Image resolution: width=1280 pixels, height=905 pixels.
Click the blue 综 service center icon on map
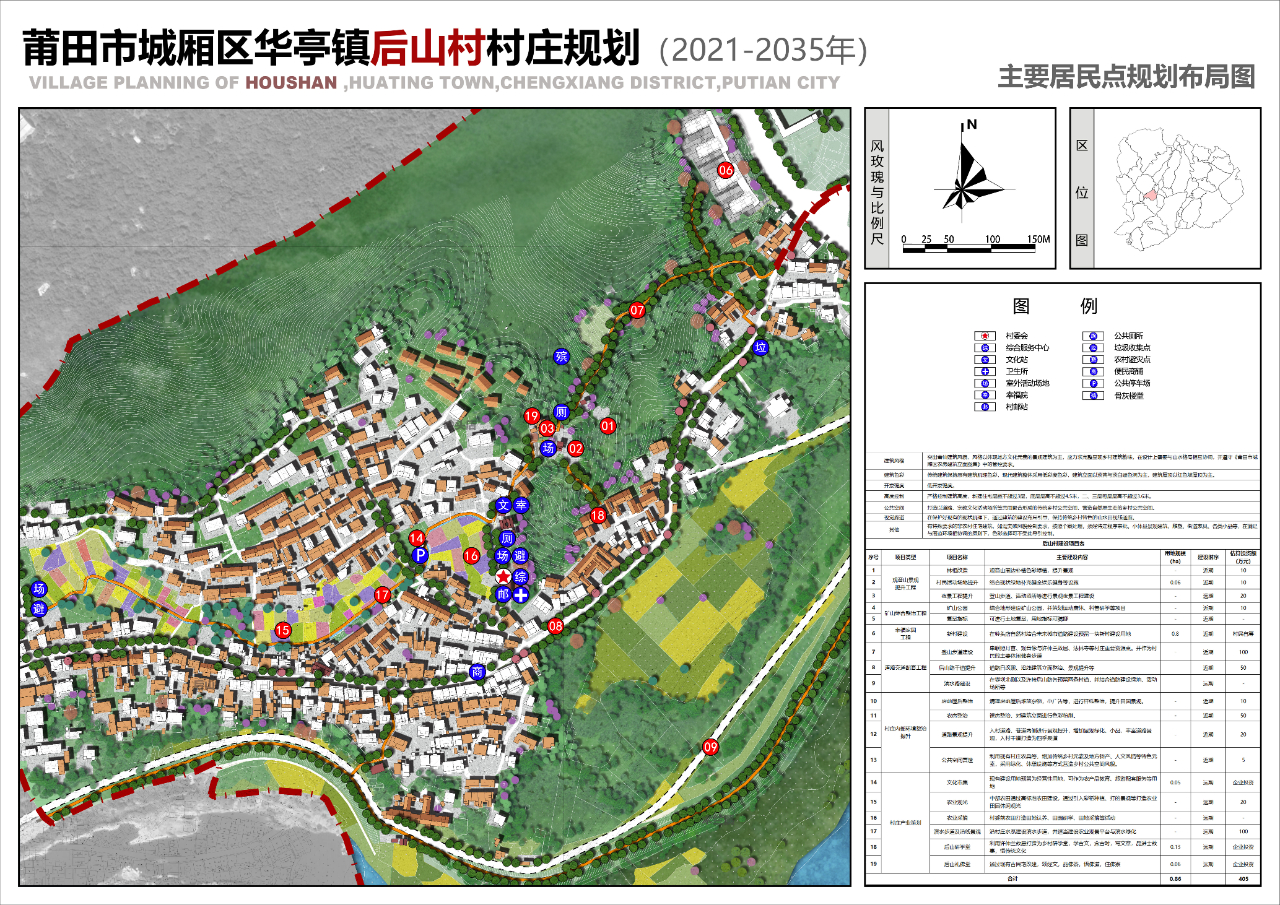tap(521, 576)
